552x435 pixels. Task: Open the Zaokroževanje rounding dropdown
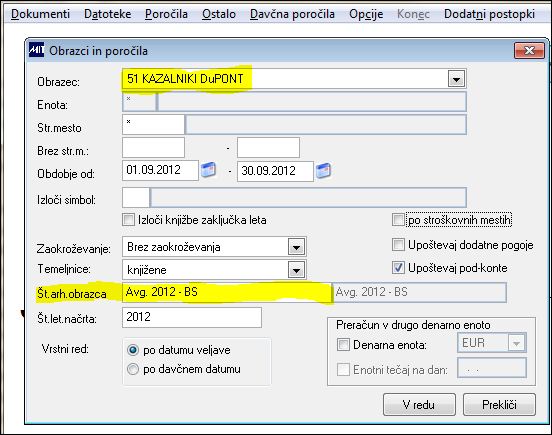296,247
